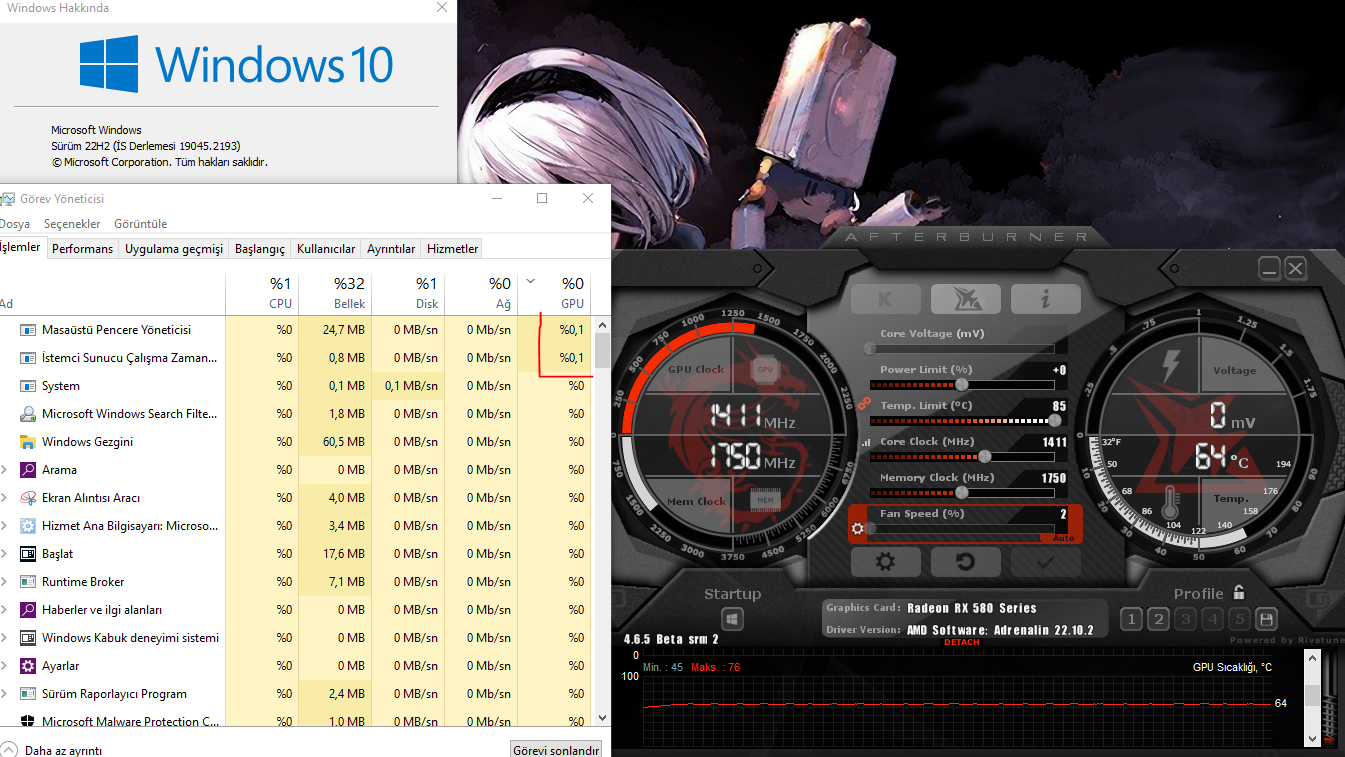Click the Haberler ve ilgi alanları icon
Viewport: 1345px width, 757px height.
[x=28, y=610]
